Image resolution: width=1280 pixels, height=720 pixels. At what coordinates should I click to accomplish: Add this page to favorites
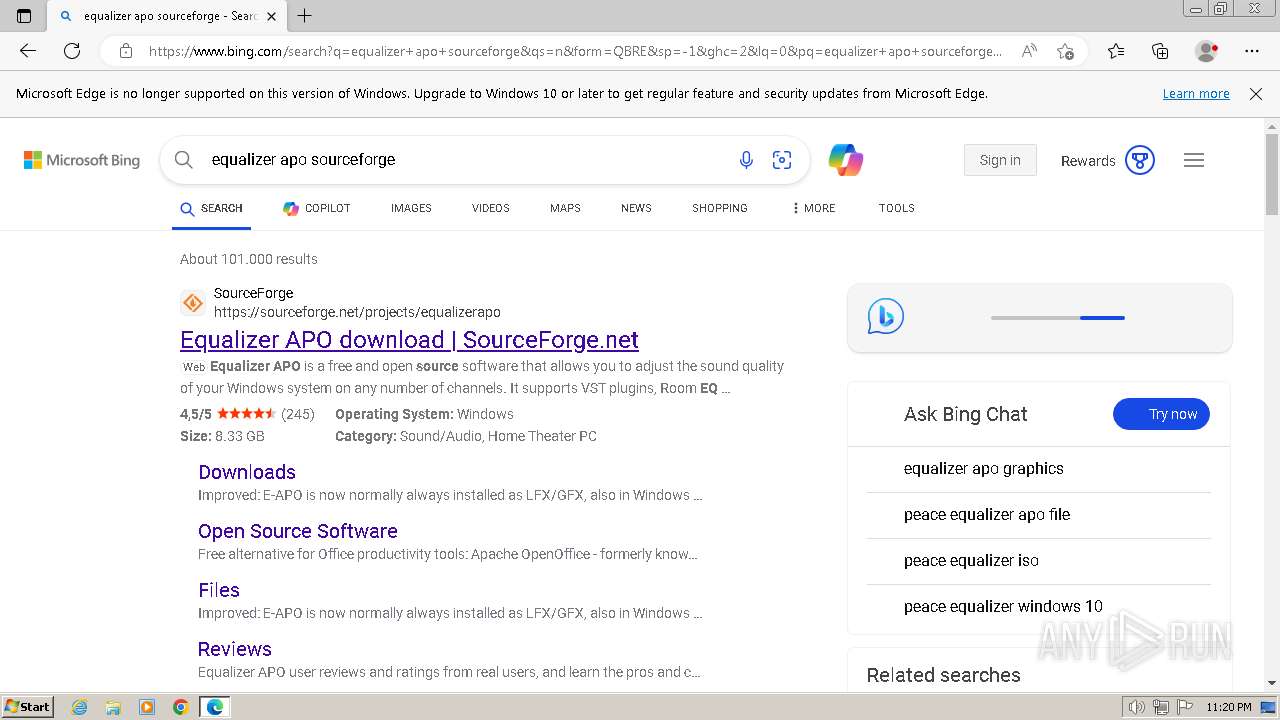pyautogui.click(x=1066, y=51)
